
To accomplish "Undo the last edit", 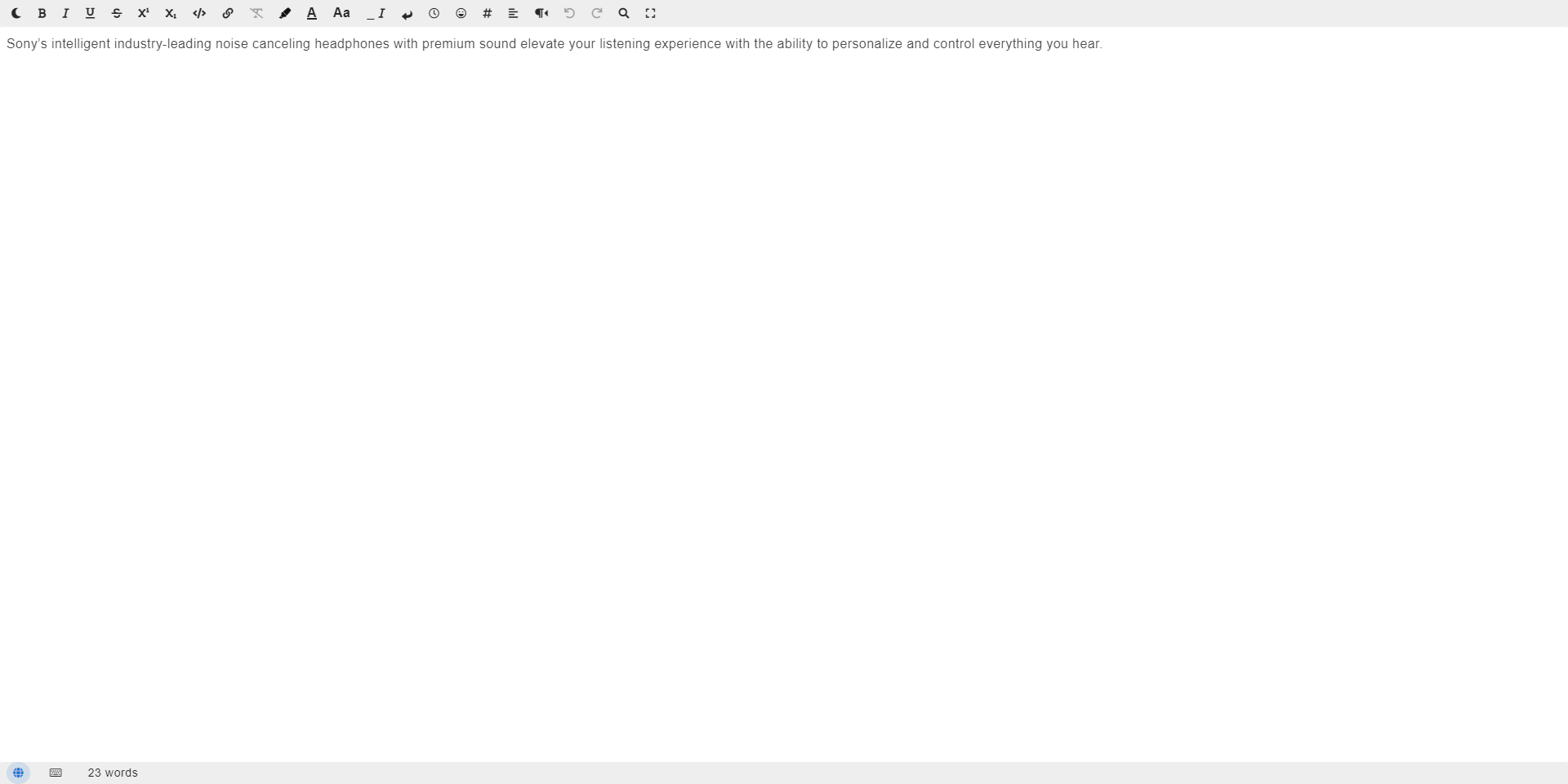I will pyautogui.click(x=569, y=13).
